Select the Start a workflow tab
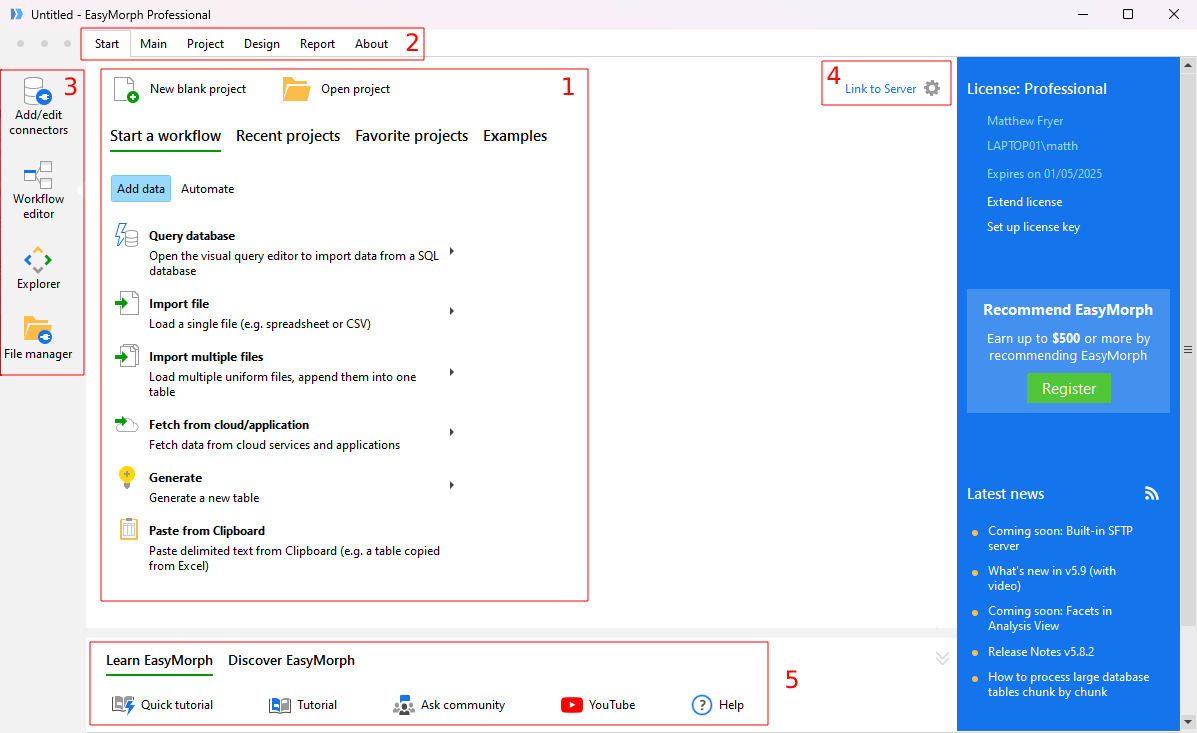 click(x=166, y=136)
